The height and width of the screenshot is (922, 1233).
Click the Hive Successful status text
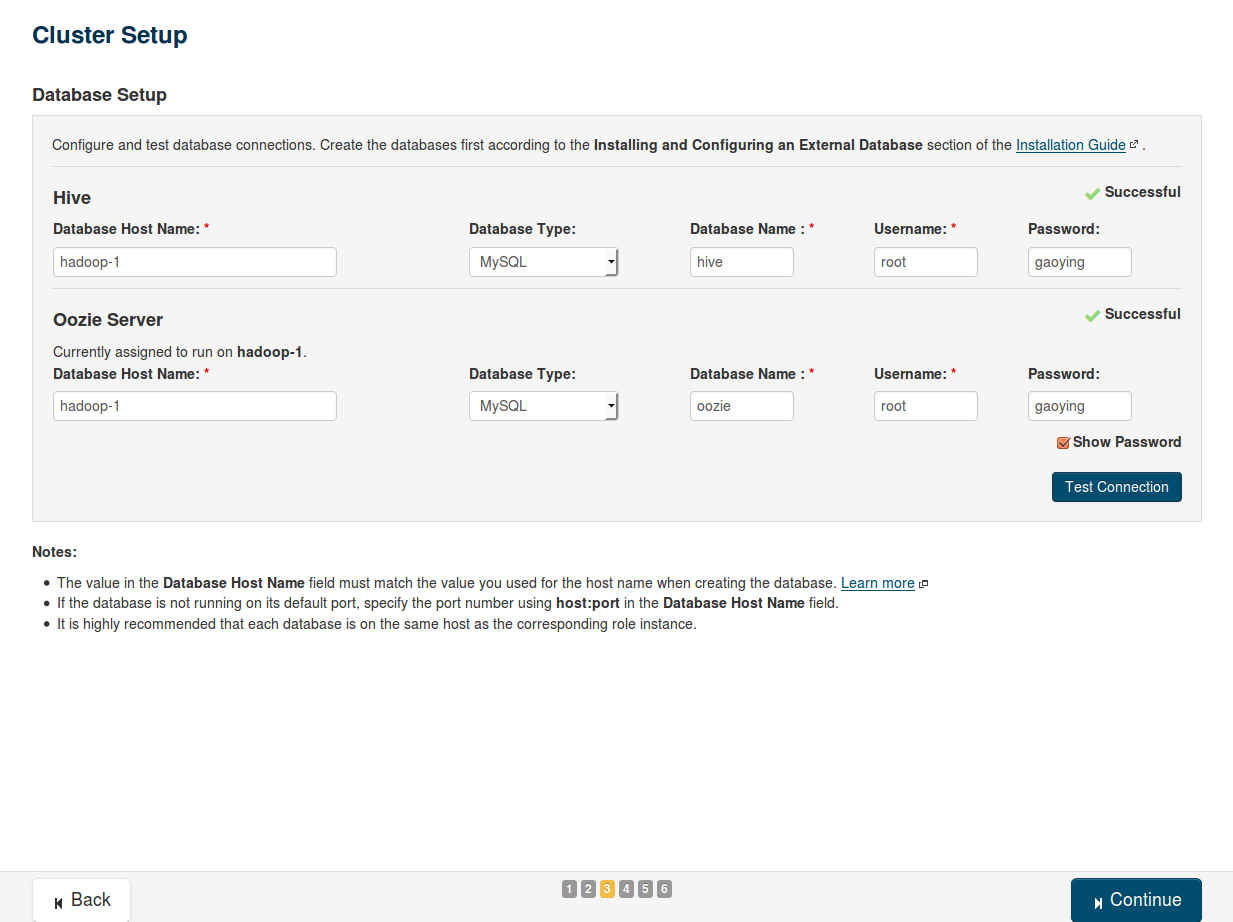(x=1143, y=192)
